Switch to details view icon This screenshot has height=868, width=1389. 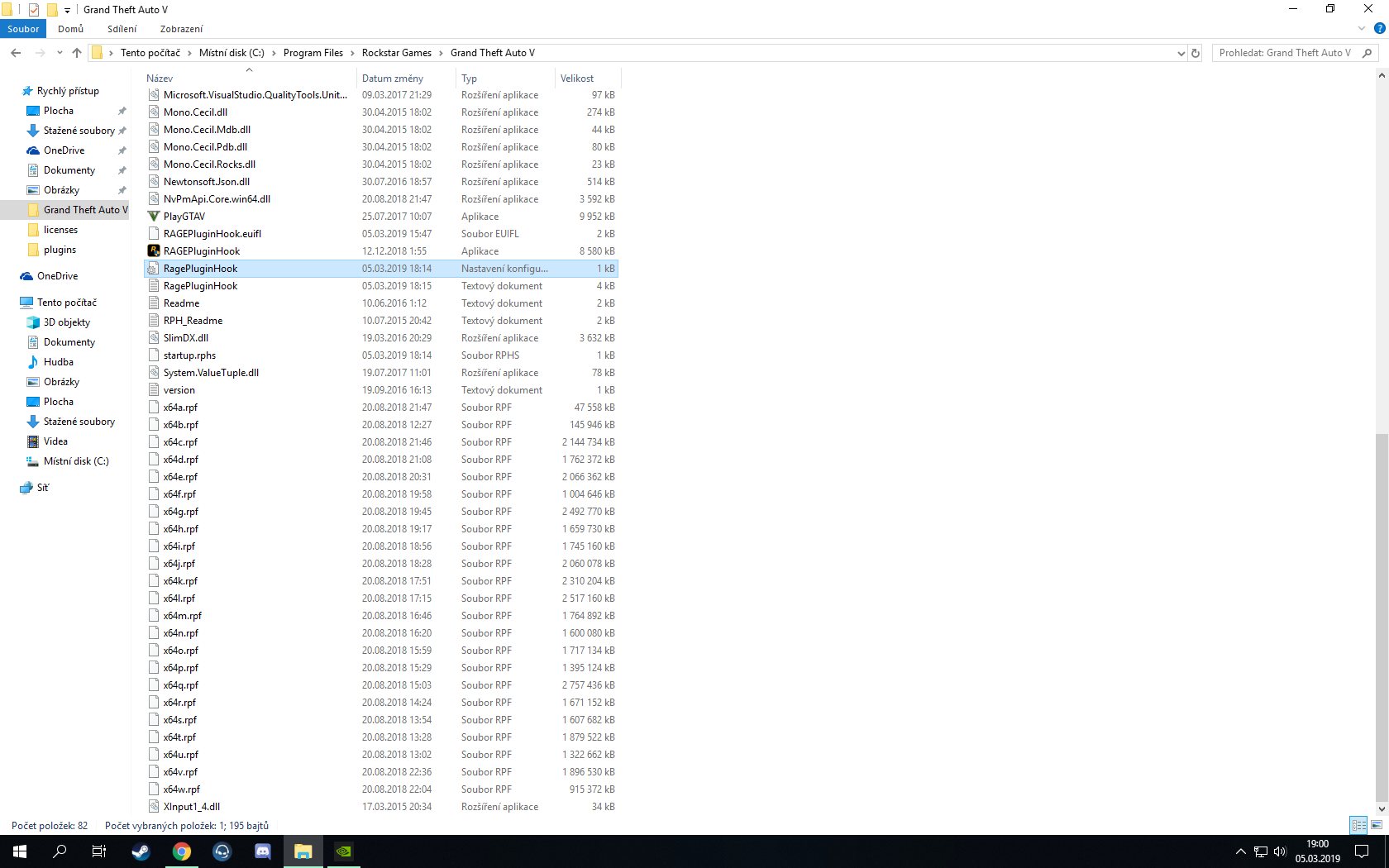pyautogui.click(x=1358, y=825)
